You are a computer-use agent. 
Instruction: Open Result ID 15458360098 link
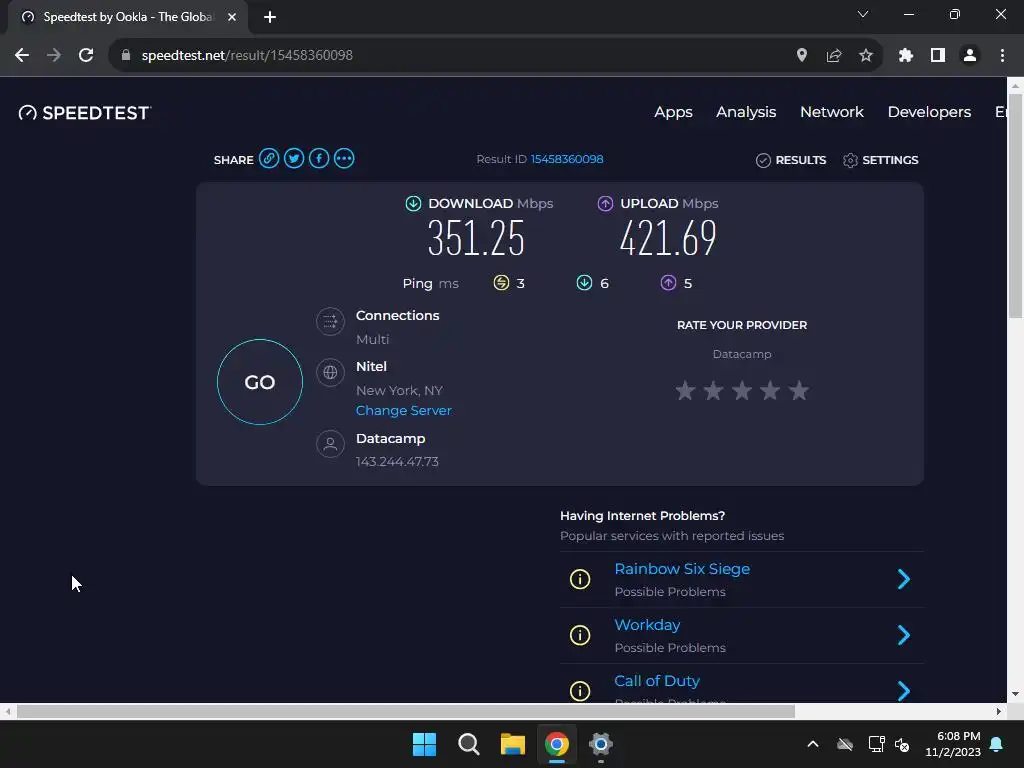pyautogui.click(x=567, y=159)
